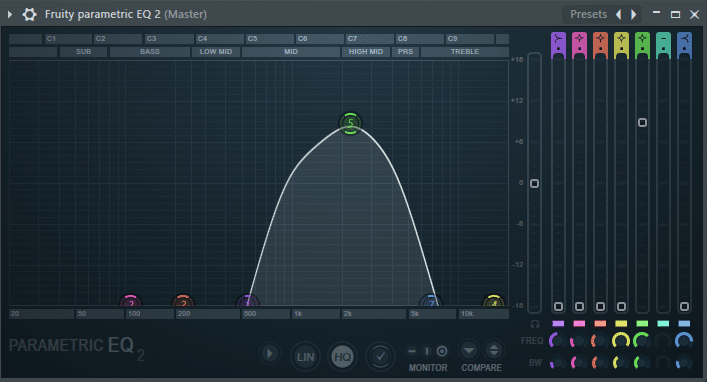The image size is (707, 382).
Task: Expand the plugin menu arrow beside the gear
Action: [9, 14]
